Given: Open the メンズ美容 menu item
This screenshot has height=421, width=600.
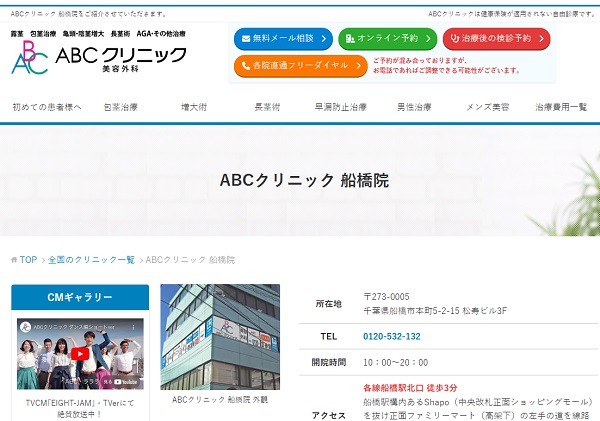Looking at the screenshot, I should pyautogui.click(x=488, y=107).
